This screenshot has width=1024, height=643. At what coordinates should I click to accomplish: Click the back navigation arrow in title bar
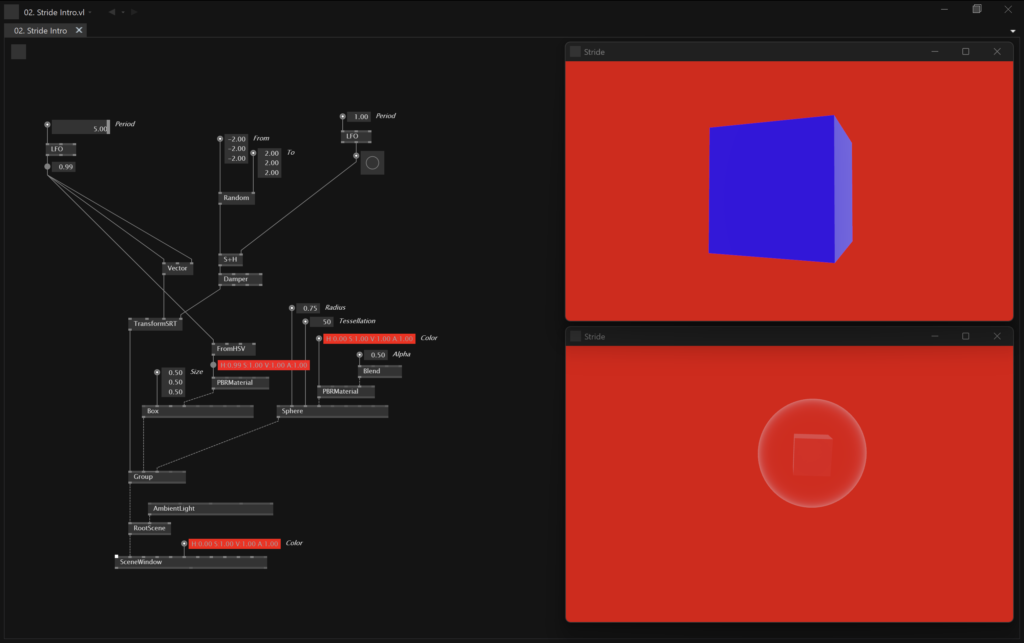pos(111,12)
